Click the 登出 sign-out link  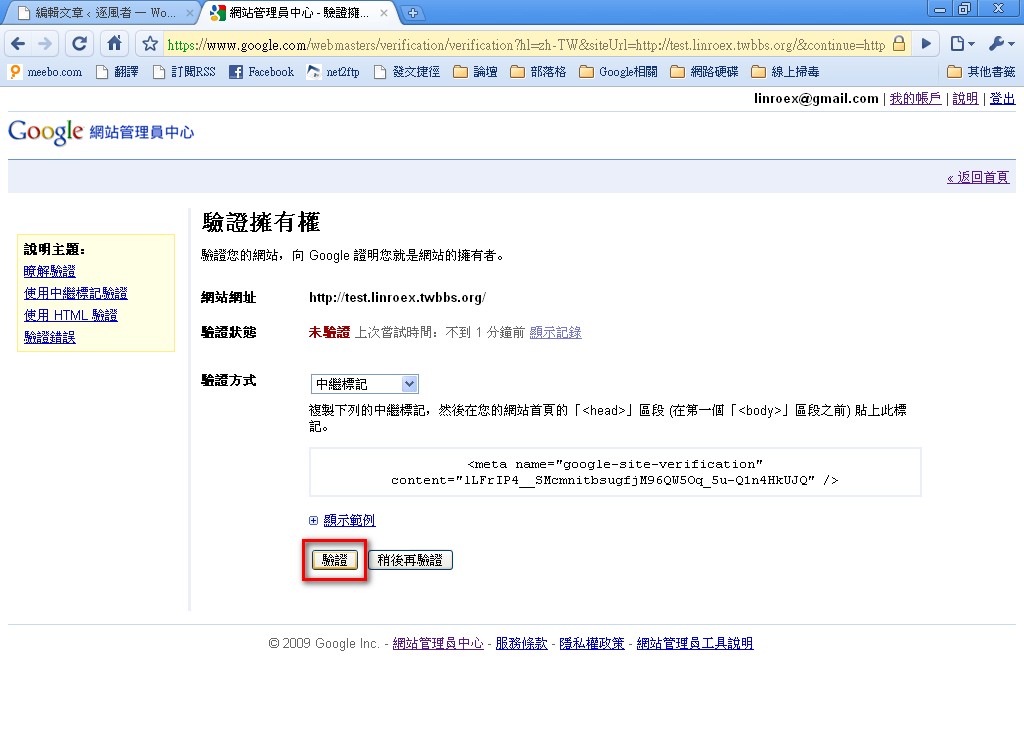[x=1002, y=99]
